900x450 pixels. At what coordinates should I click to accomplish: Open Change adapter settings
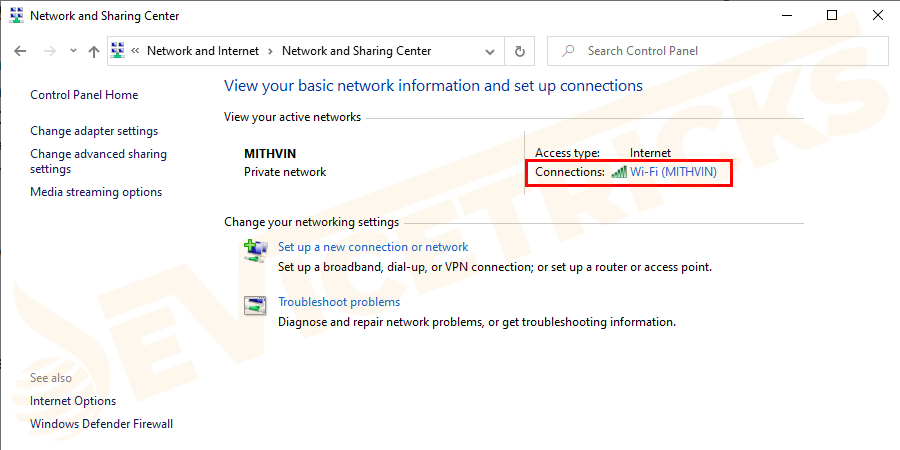pyautogui.click(x=94, y=131)
